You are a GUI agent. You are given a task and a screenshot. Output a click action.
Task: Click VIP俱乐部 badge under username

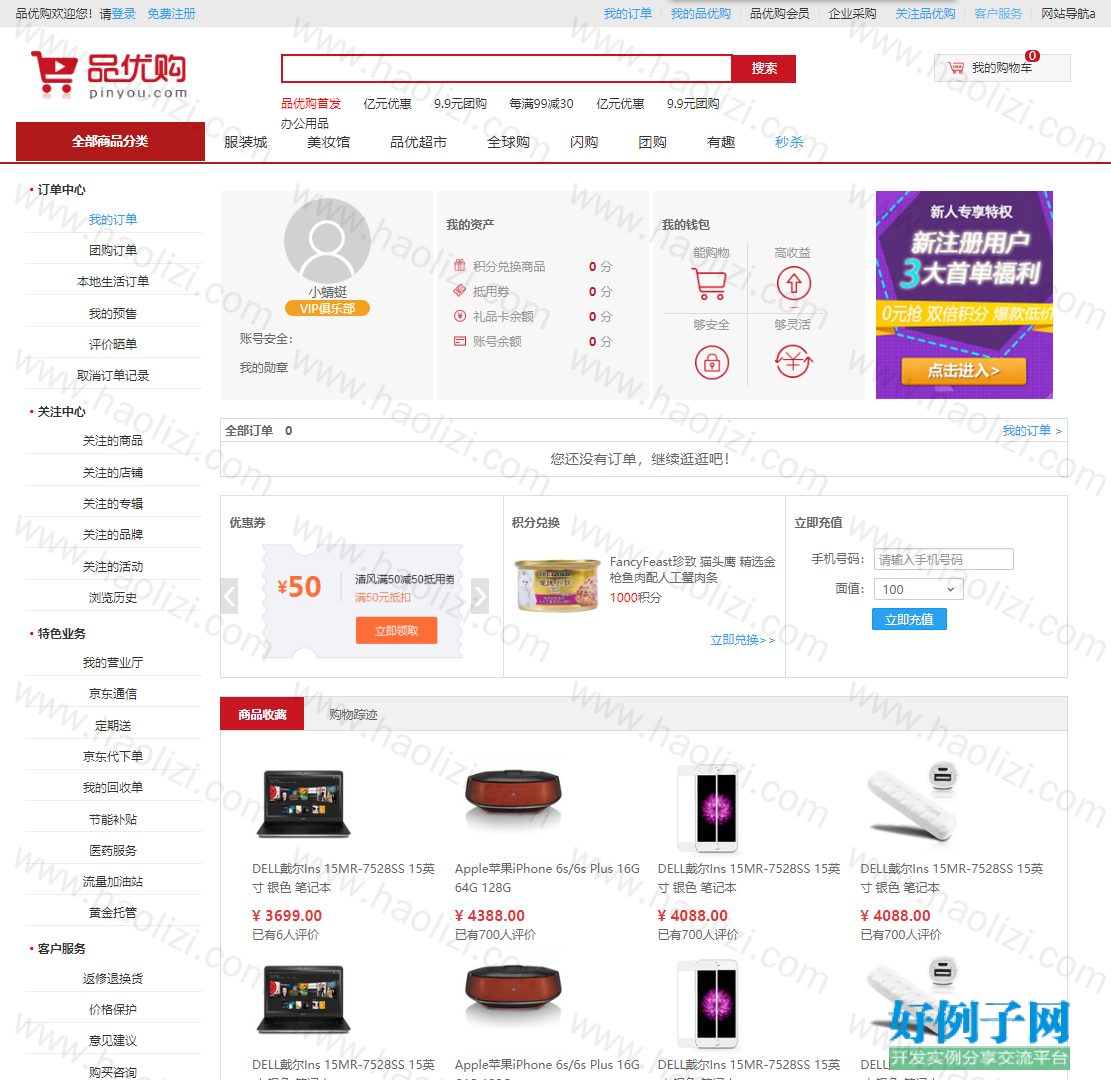point(327,308)
